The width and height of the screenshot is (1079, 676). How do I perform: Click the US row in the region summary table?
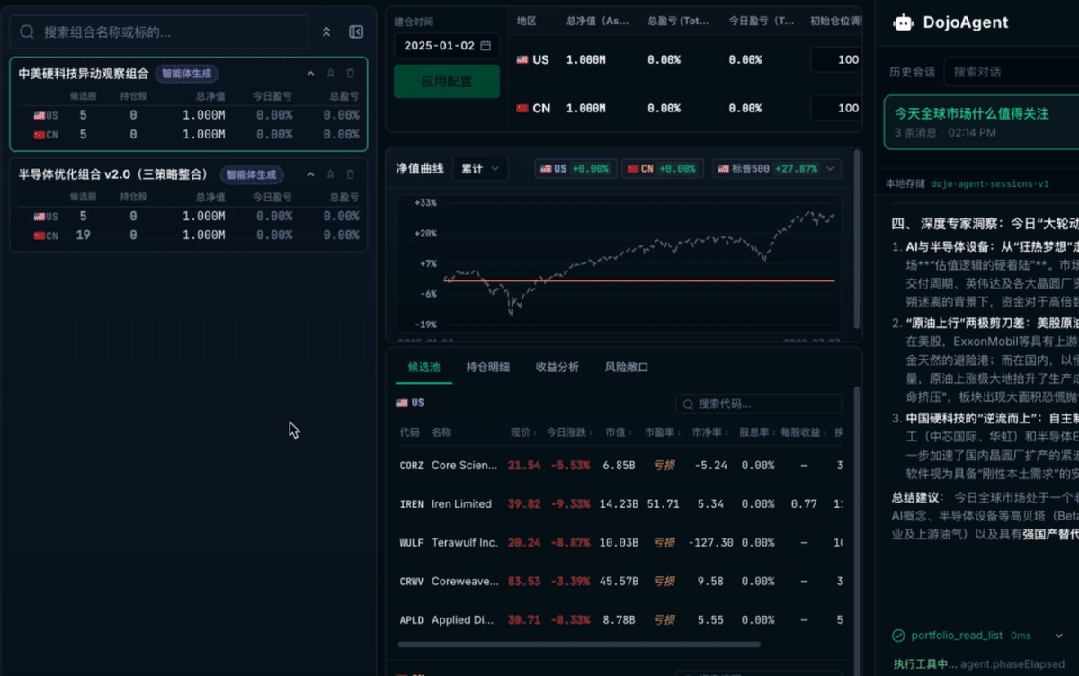[685, 60]
